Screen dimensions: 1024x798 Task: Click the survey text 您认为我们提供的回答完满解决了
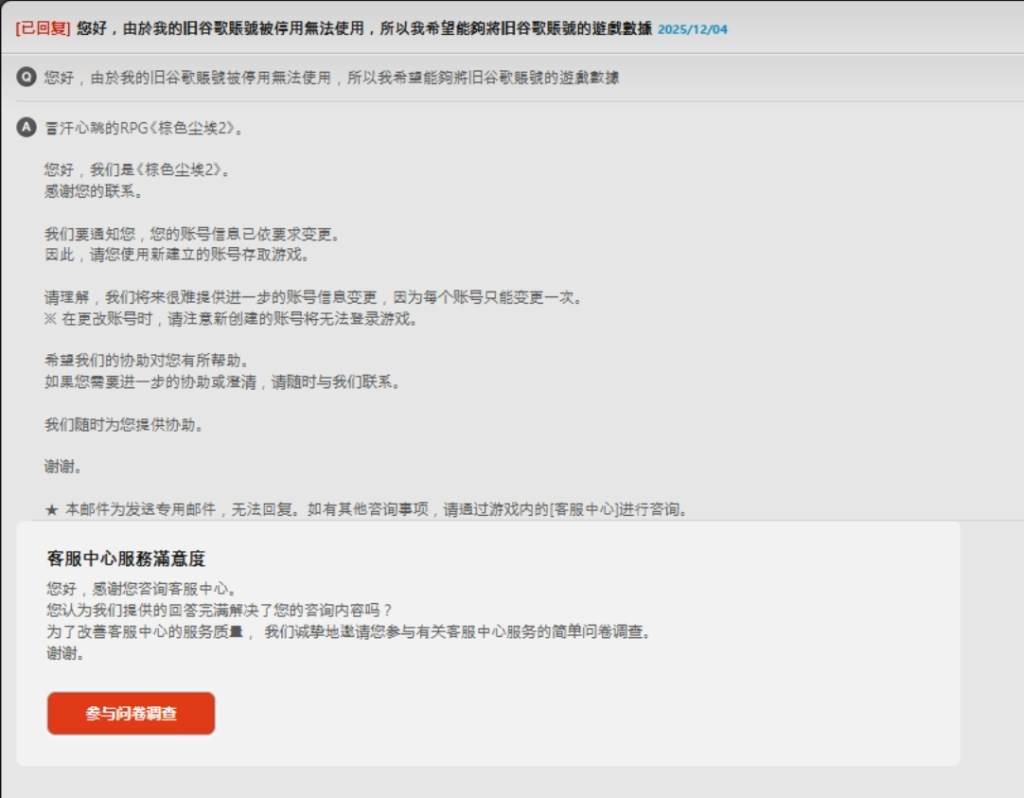(x=220, y=610)
